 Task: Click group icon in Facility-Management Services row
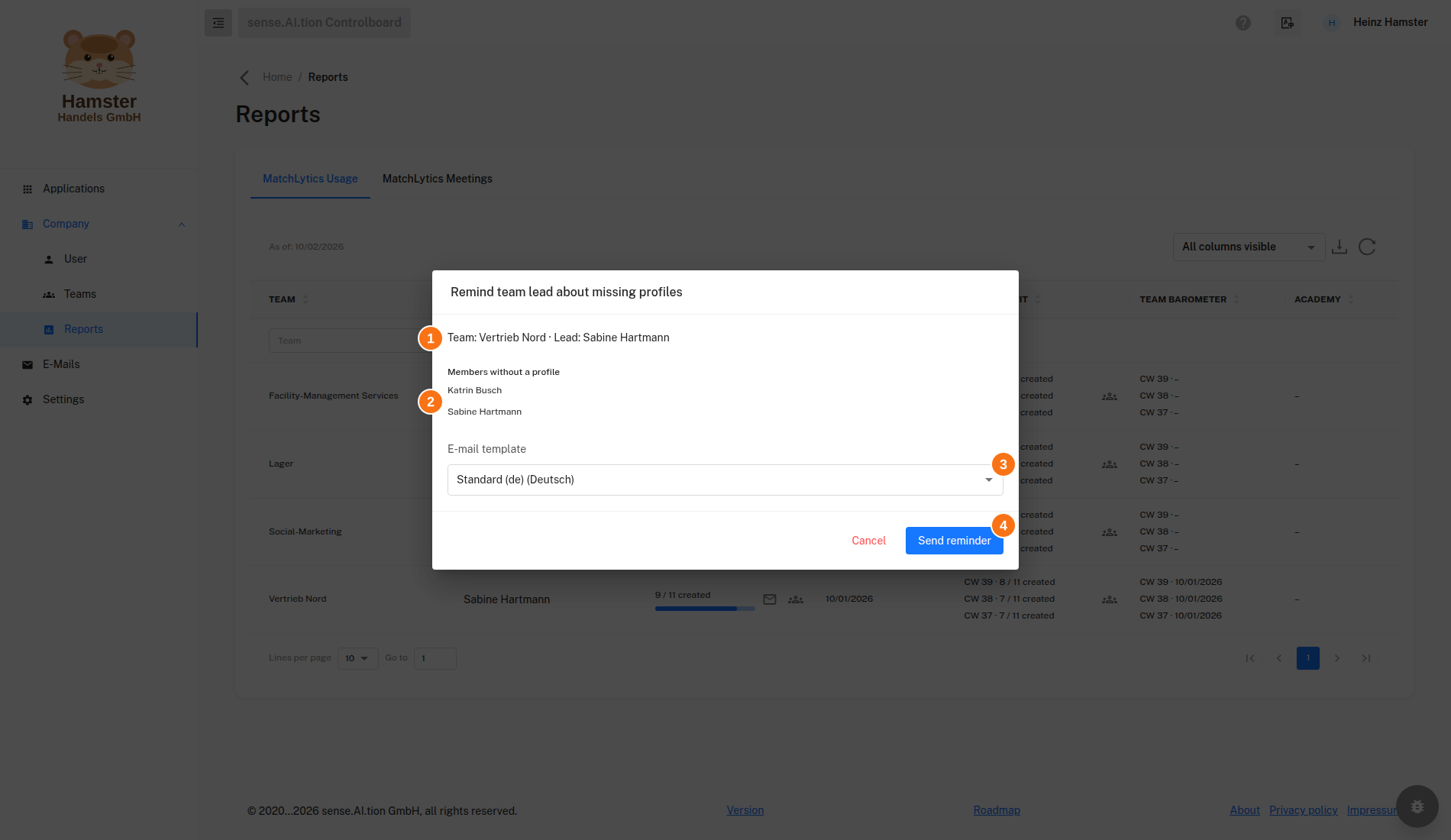coord(1110,396)
